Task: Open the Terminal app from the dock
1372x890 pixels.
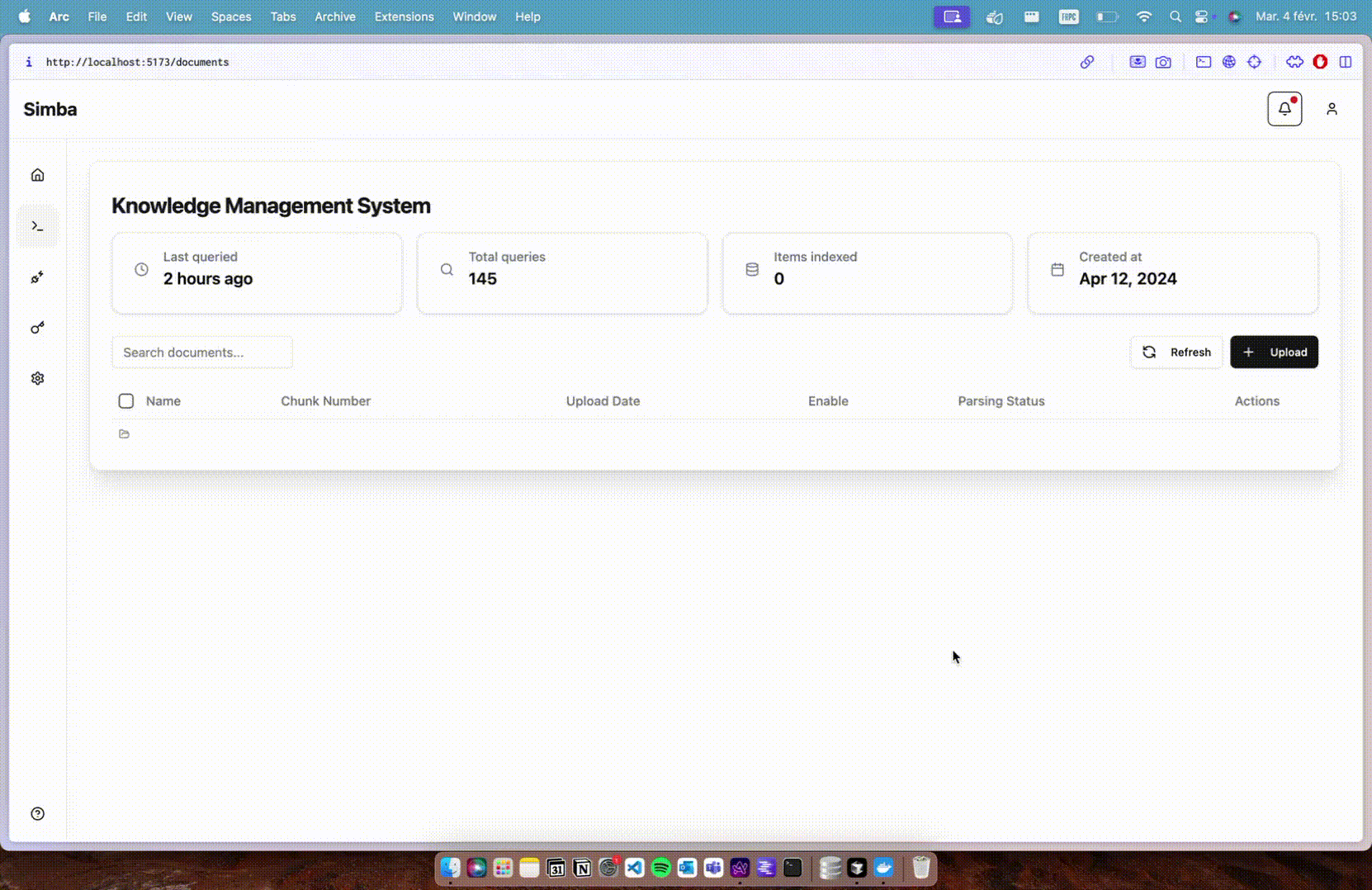Action: click(x=792, y=868)
